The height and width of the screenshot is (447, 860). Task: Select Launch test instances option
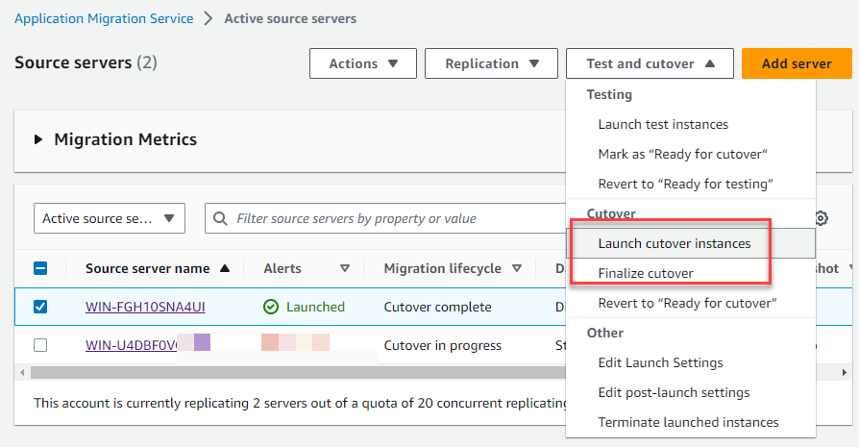663,124
